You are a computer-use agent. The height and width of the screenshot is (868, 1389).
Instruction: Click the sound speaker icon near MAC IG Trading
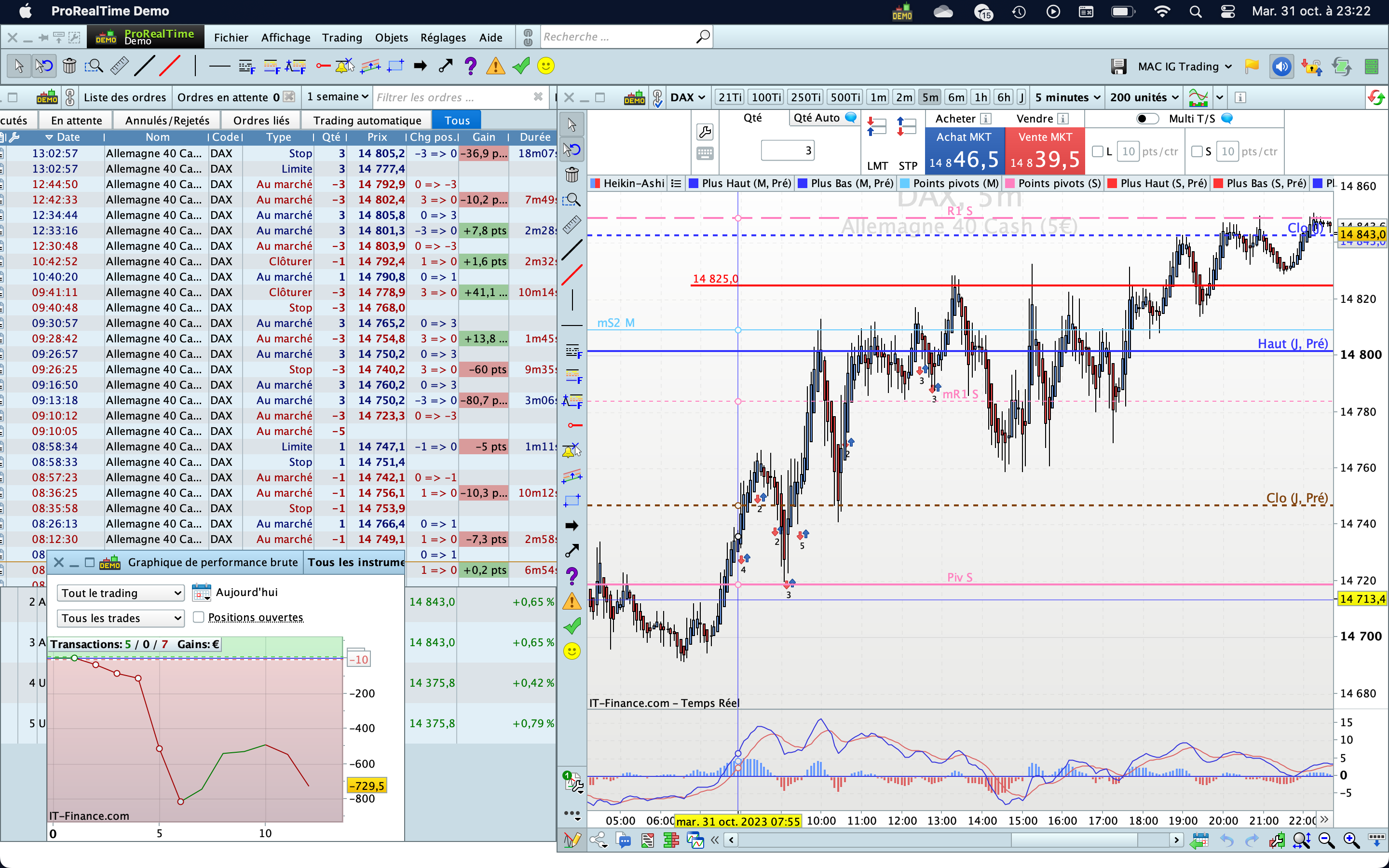point(1281,67)
